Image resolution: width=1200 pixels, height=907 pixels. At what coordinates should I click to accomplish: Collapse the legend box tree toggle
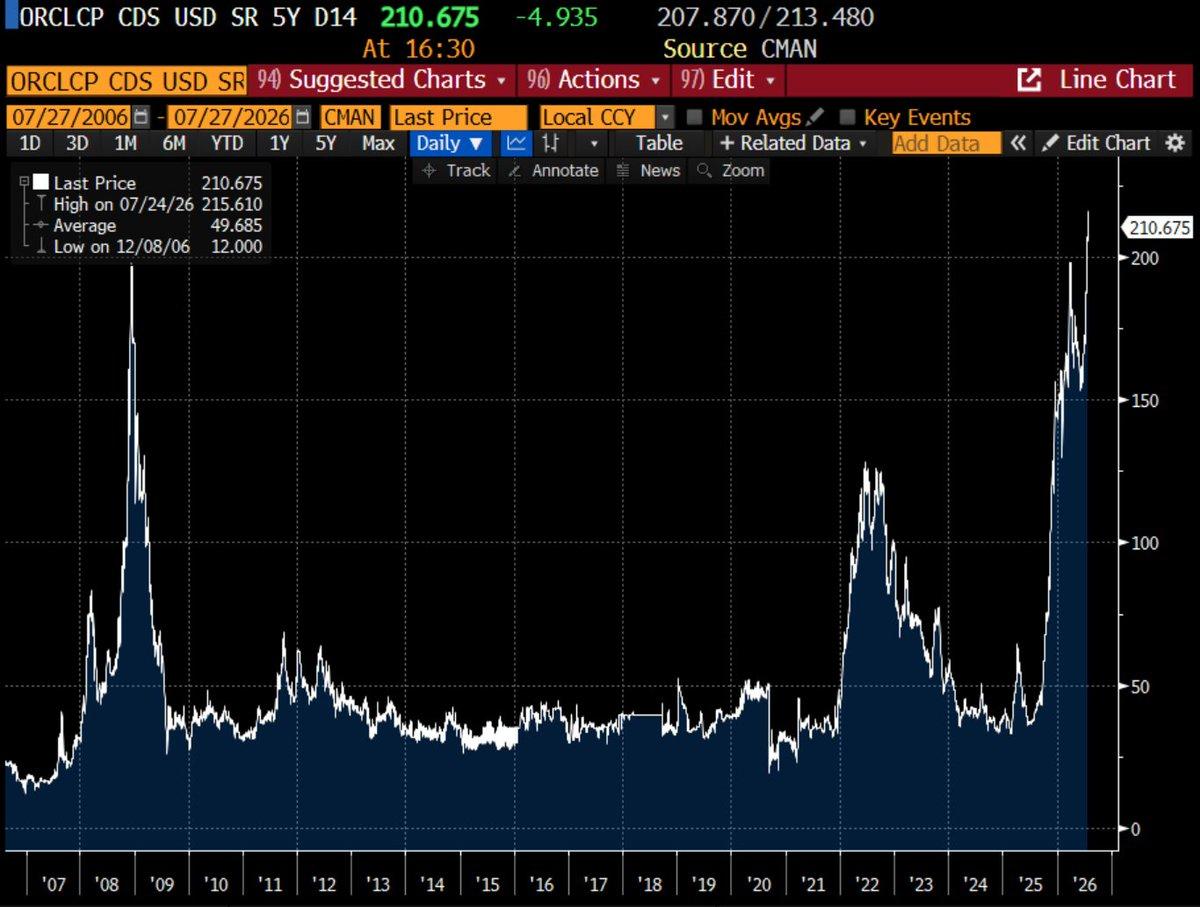click(23, 183)
